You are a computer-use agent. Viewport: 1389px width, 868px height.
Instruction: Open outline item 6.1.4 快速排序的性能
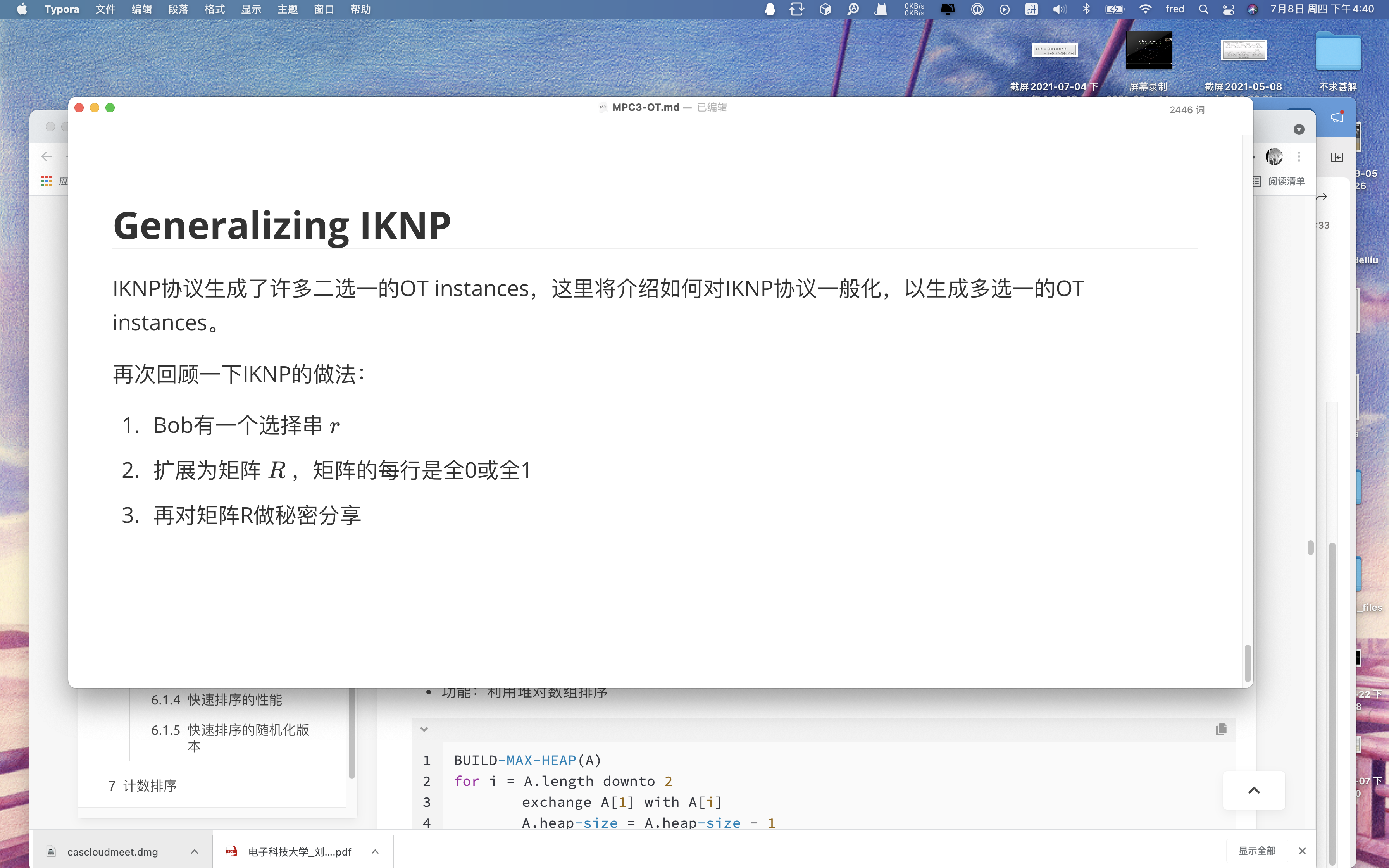coord(216,700)
